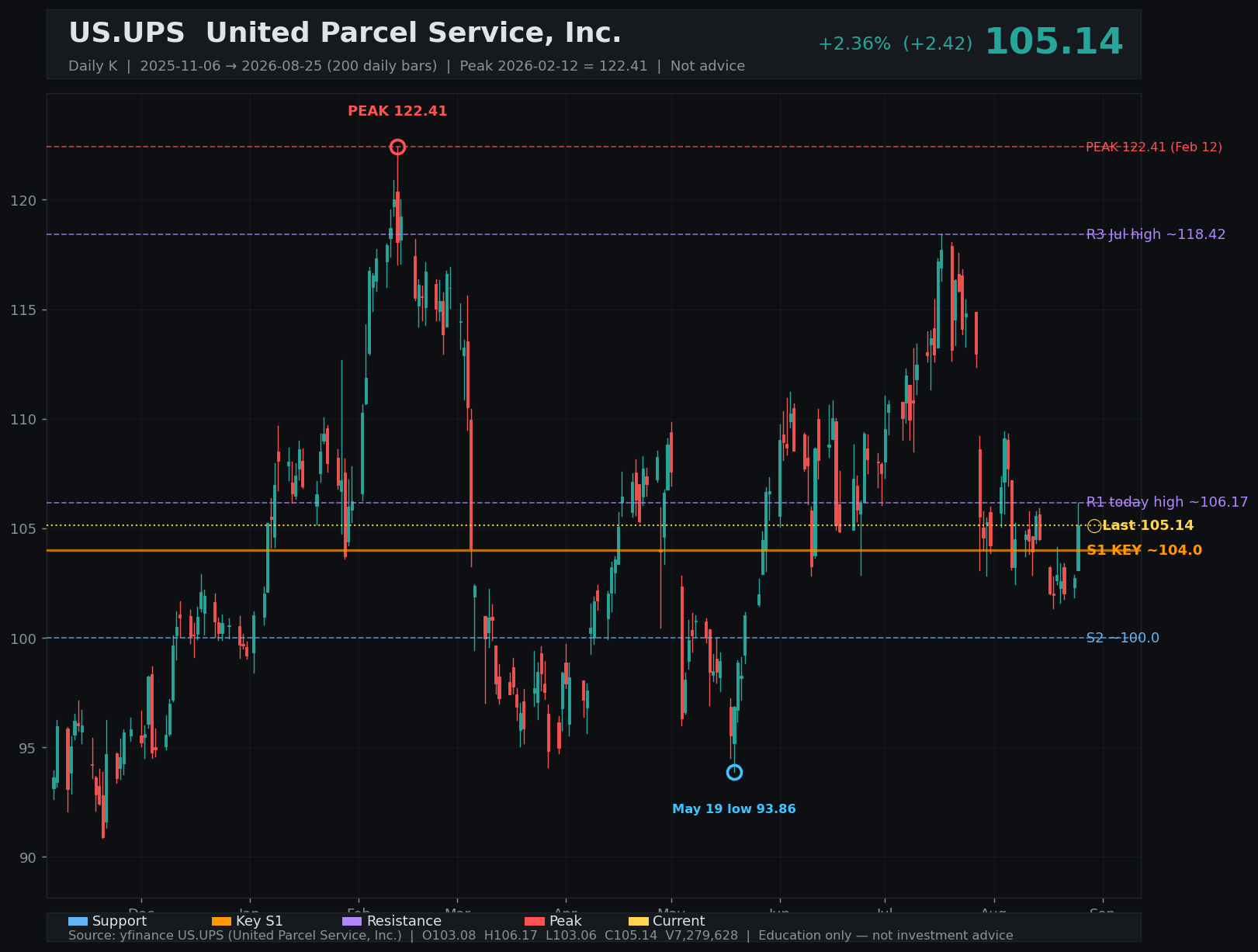Click the 'Source: yfinance US.UPS' footer text

tap(540, 935)
